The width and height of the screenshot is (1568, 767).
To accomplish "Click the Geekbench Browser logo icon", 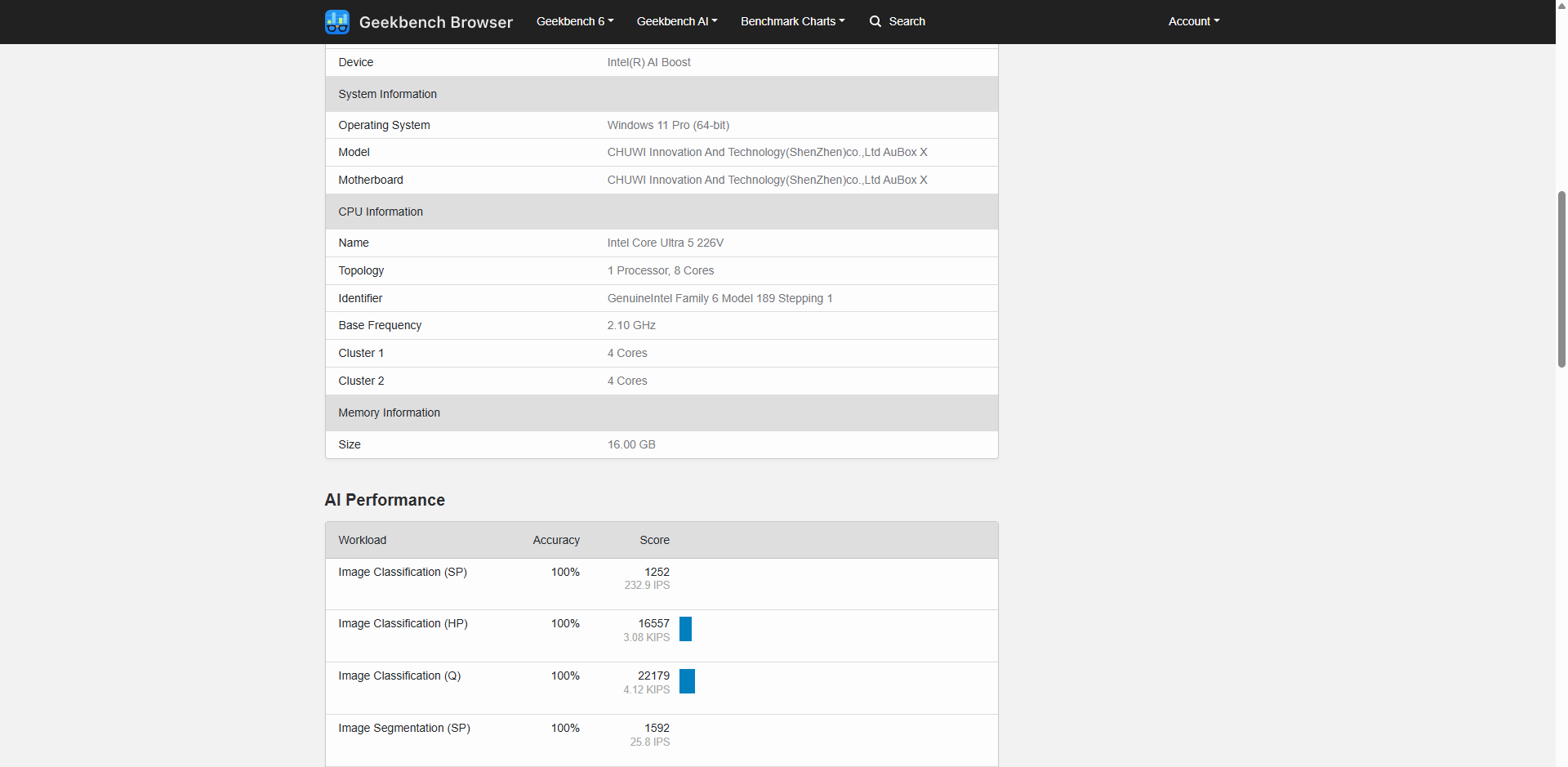I will (336, 22).
